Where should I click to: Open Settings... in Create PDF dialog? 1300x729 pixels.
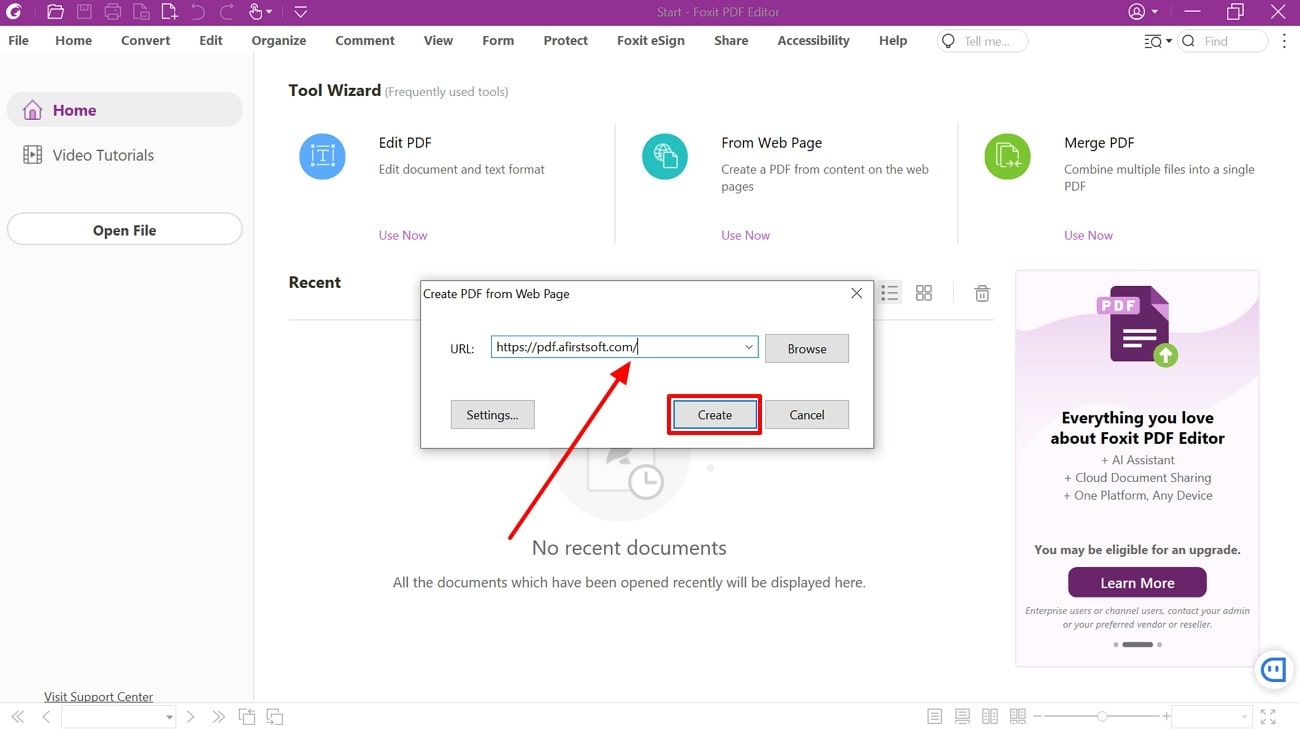click(492, 415)
